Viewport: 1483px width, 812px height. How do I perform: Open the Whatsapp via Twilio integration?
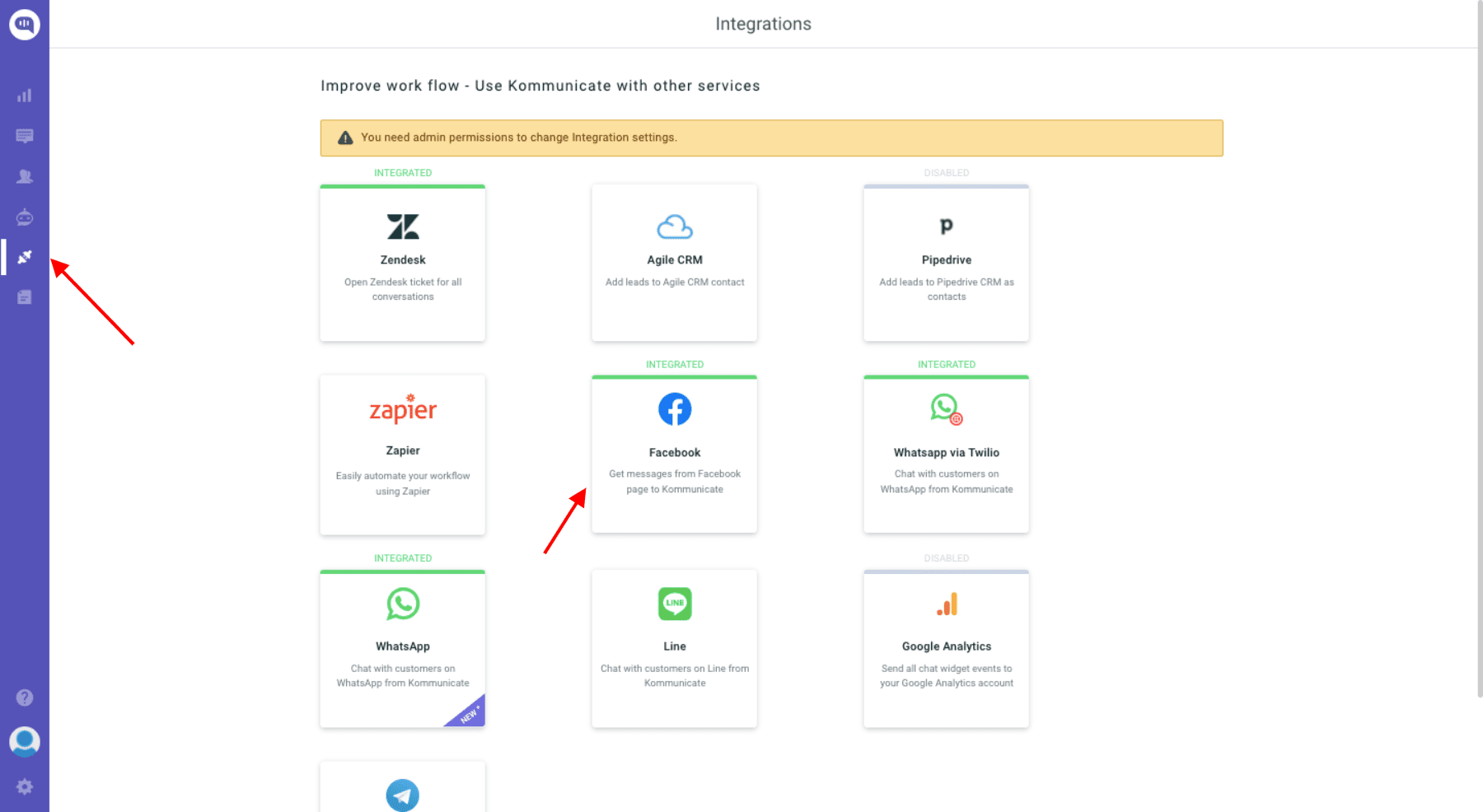(946, 455)
